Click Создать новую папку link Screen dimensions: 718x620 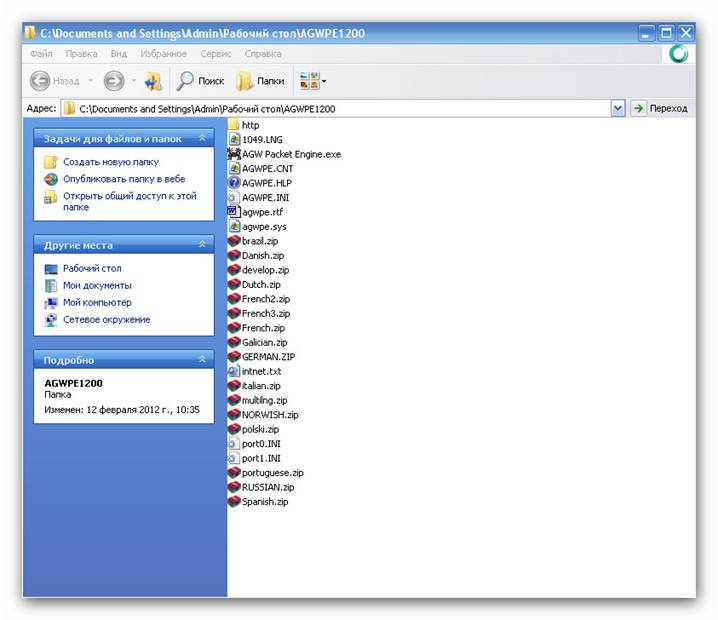(111, 162)
